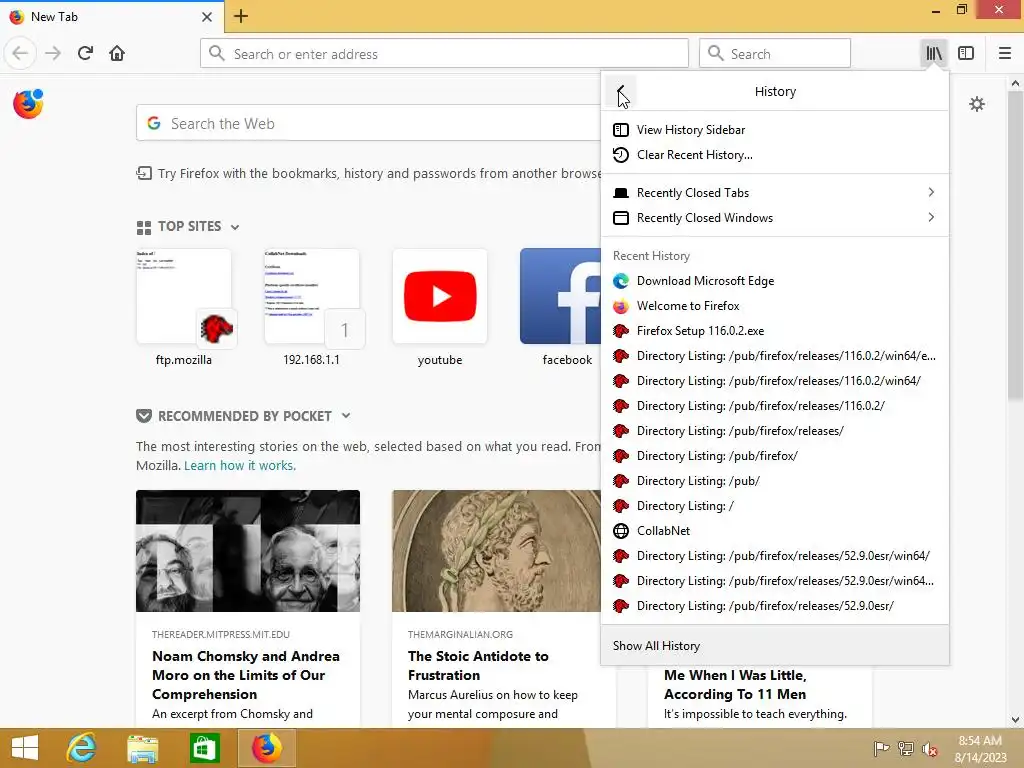Open Directory Listing /pub/firefox/releases/116.0.2/ entry
This screenshot has width=1024, height=768.
pos(775,406)
